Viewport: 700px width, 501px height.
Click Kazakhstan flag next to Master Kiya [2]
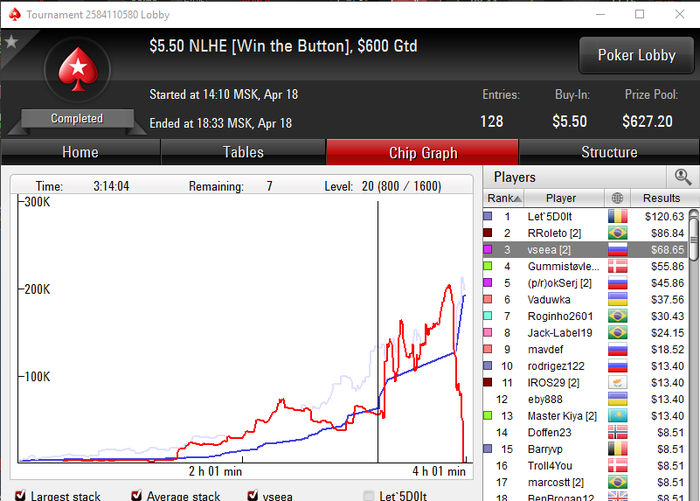tap(617, 416)
